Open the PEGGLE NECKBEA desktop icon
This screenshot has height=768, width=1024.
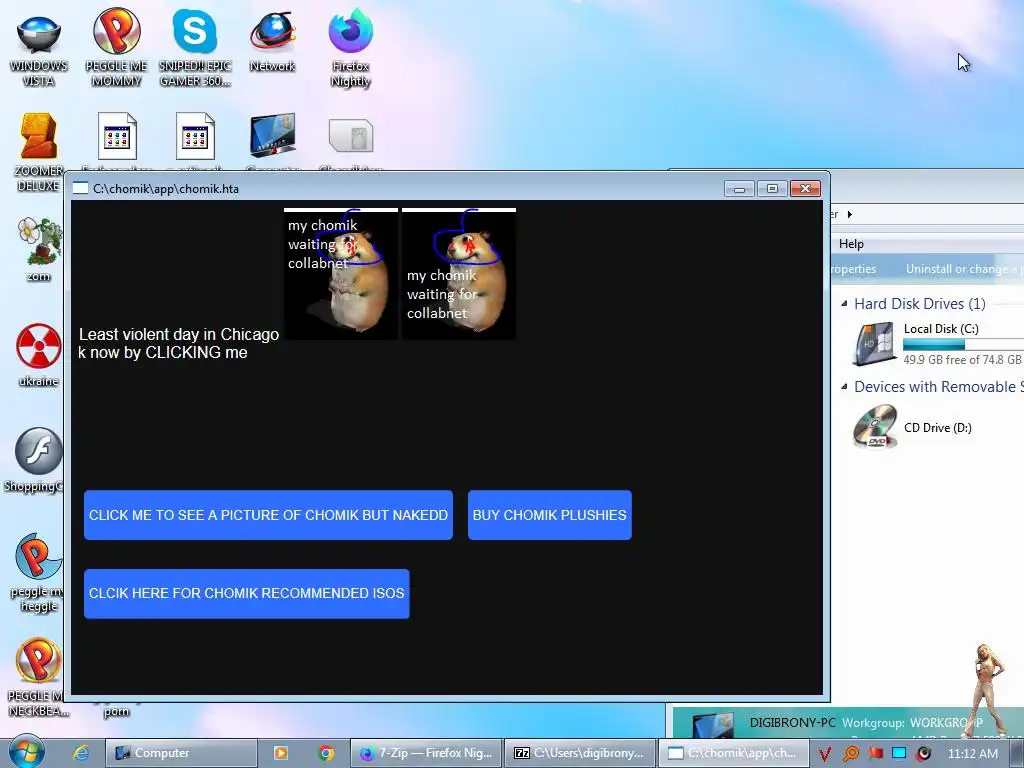click(x=37, y=677)
